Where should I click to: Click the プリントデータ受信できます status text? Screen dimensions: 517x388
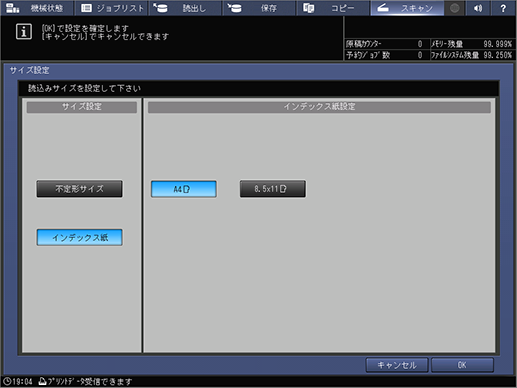(x=90, y=381)
